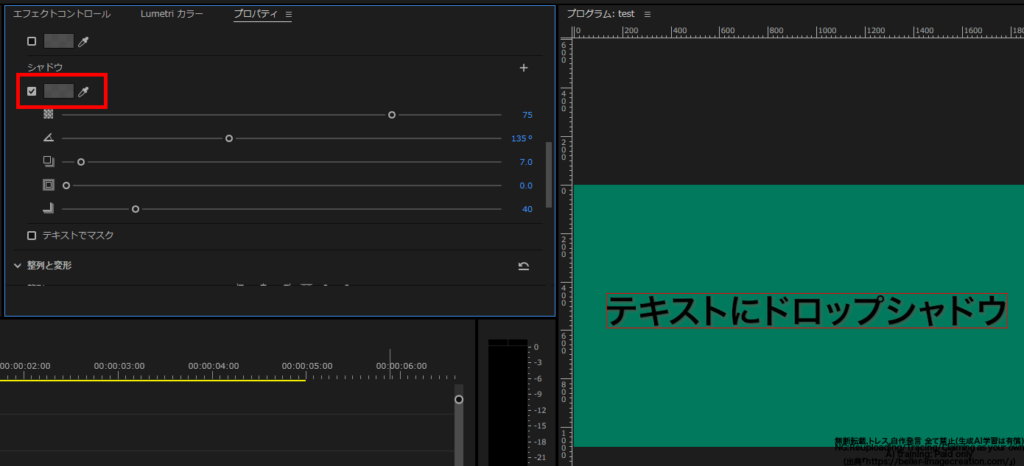Viewport: 1024px width, 466px height.
Task: Click the shadow angle slider handle
Action: point(229,138)
